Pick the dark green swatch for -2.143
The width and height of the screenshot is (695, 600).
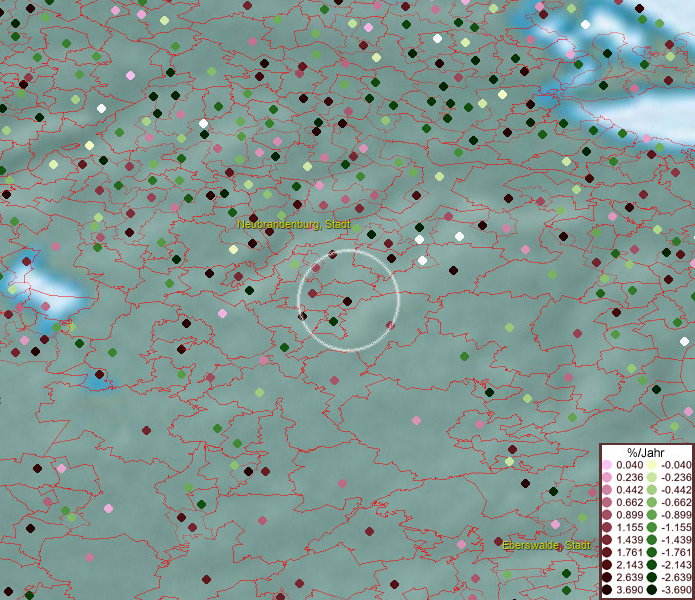652,565
